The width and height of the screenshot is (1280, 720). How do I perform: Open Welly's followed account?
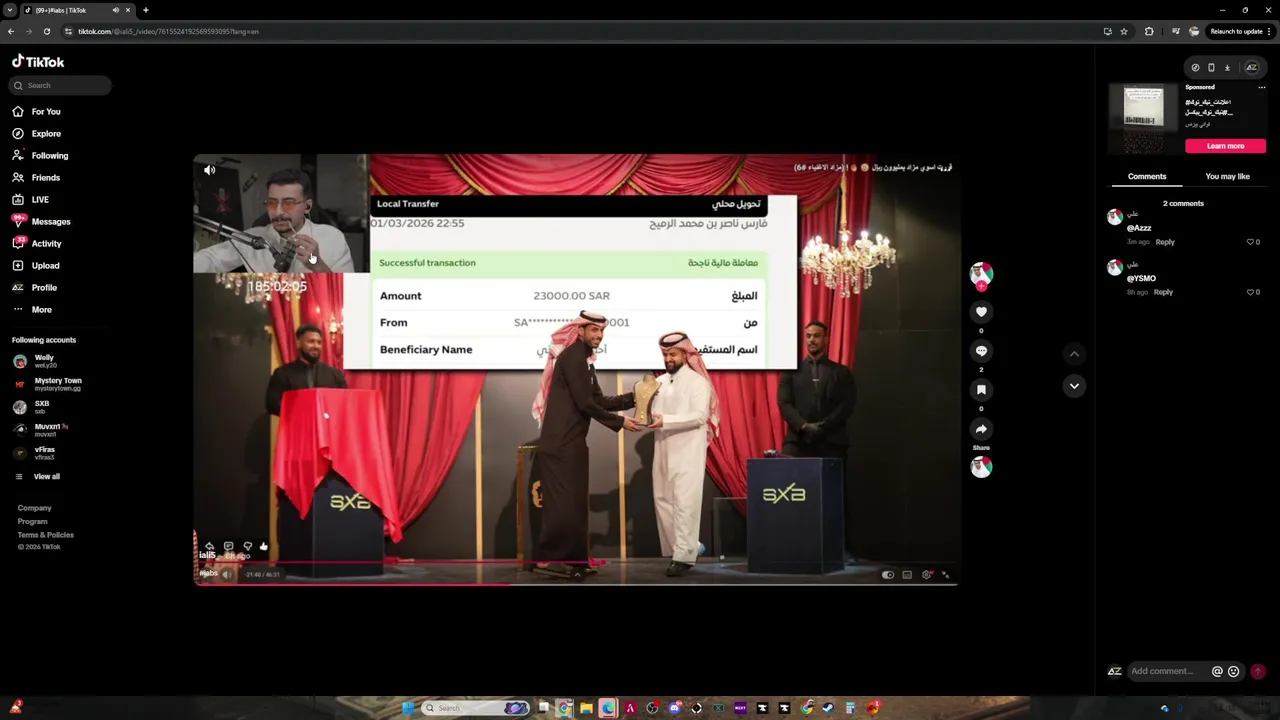(x=35, y=361)
